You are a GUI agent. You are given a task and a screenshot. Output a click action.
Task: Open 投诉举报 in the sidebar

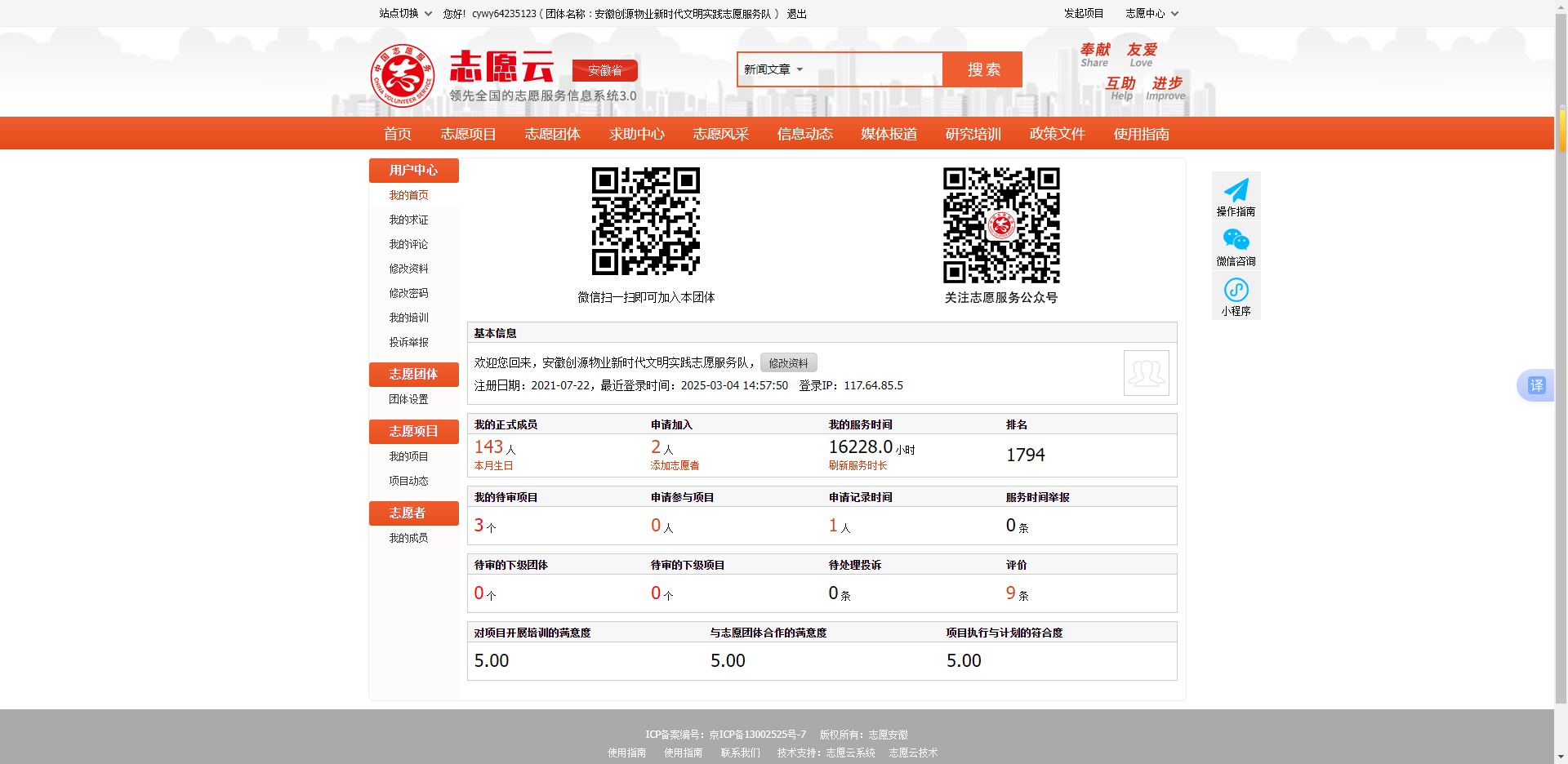[408, 342]
